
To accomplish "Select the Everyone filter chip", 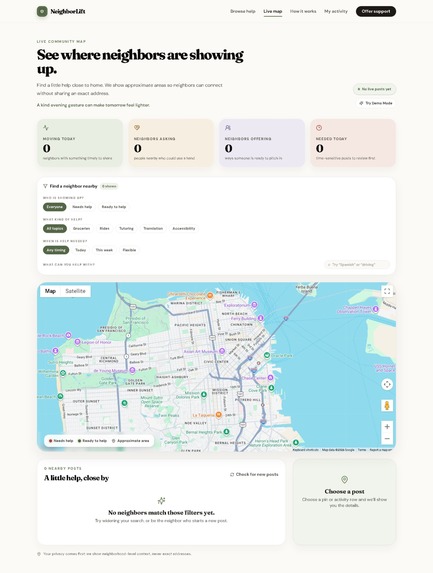I will coord(54,207).
